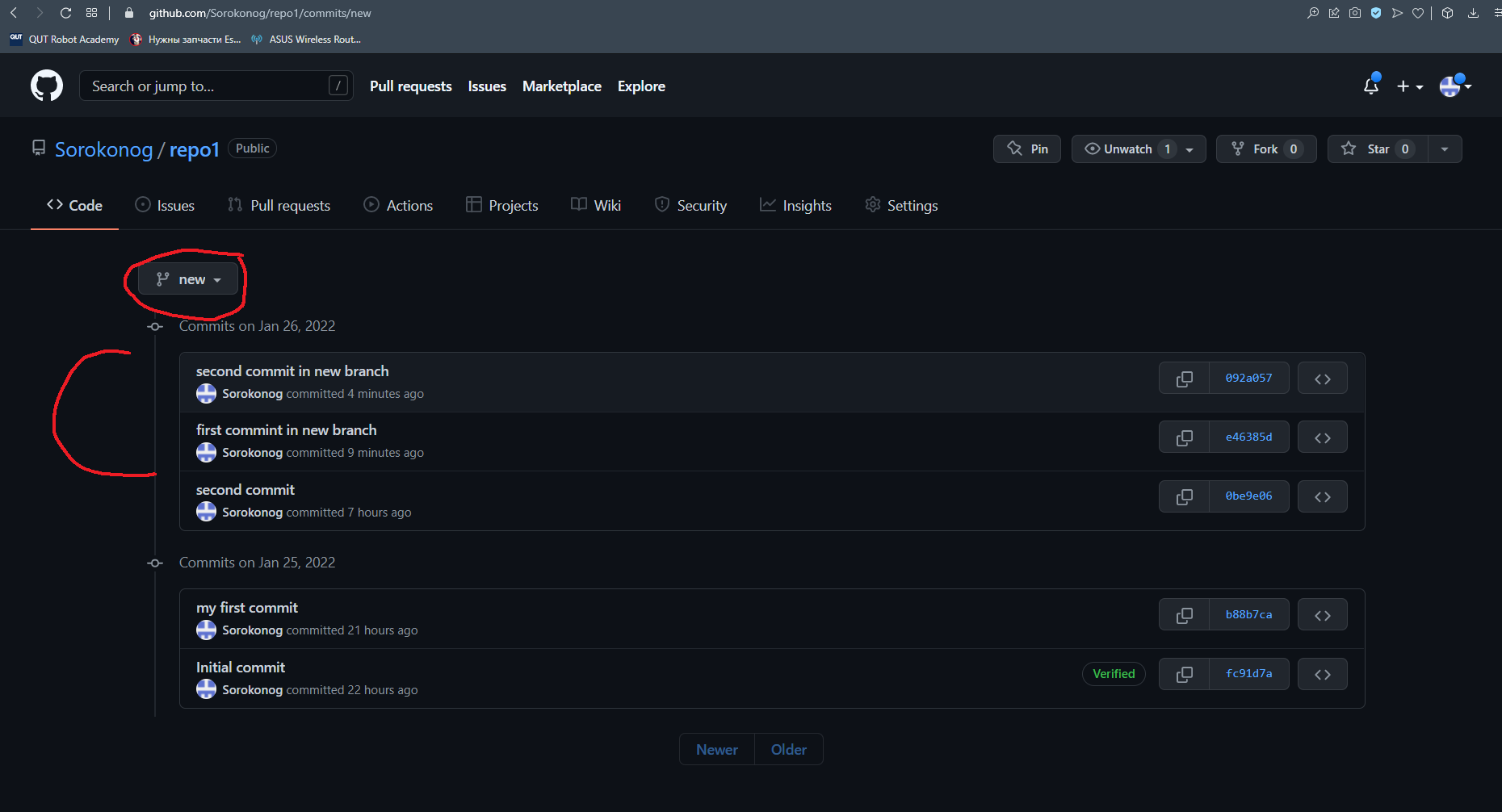1502x812 pixels.
Task: Open the notifications bell
Action: coord(1370,86)
